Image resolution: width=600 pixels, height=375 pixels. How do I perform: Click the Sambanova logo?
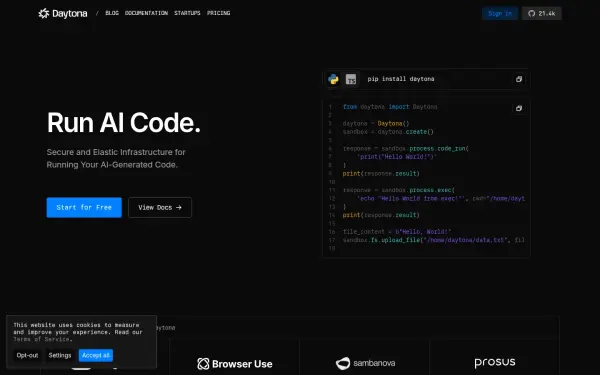365,363
